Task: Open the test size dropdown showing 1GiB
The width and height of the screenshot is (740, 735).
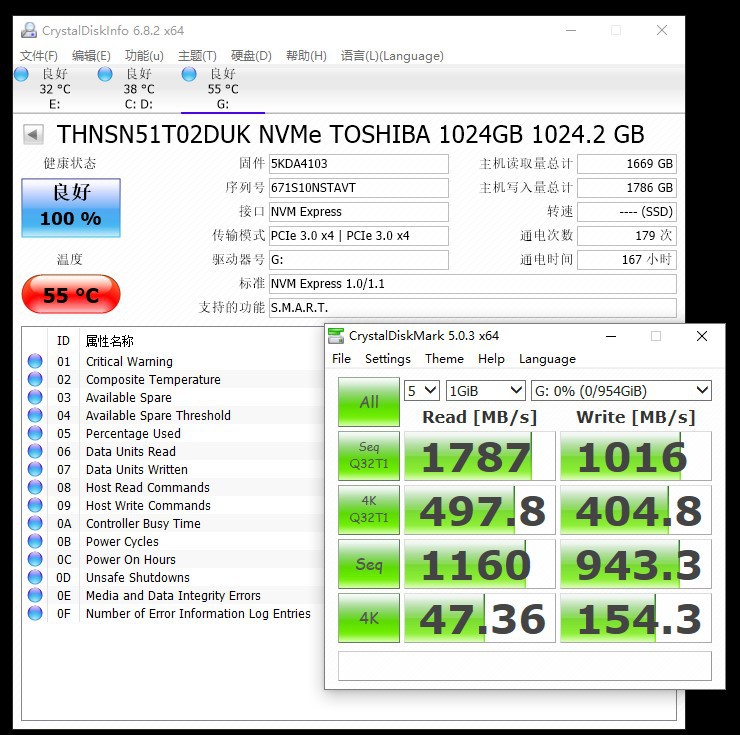Action: pos(486,391)
